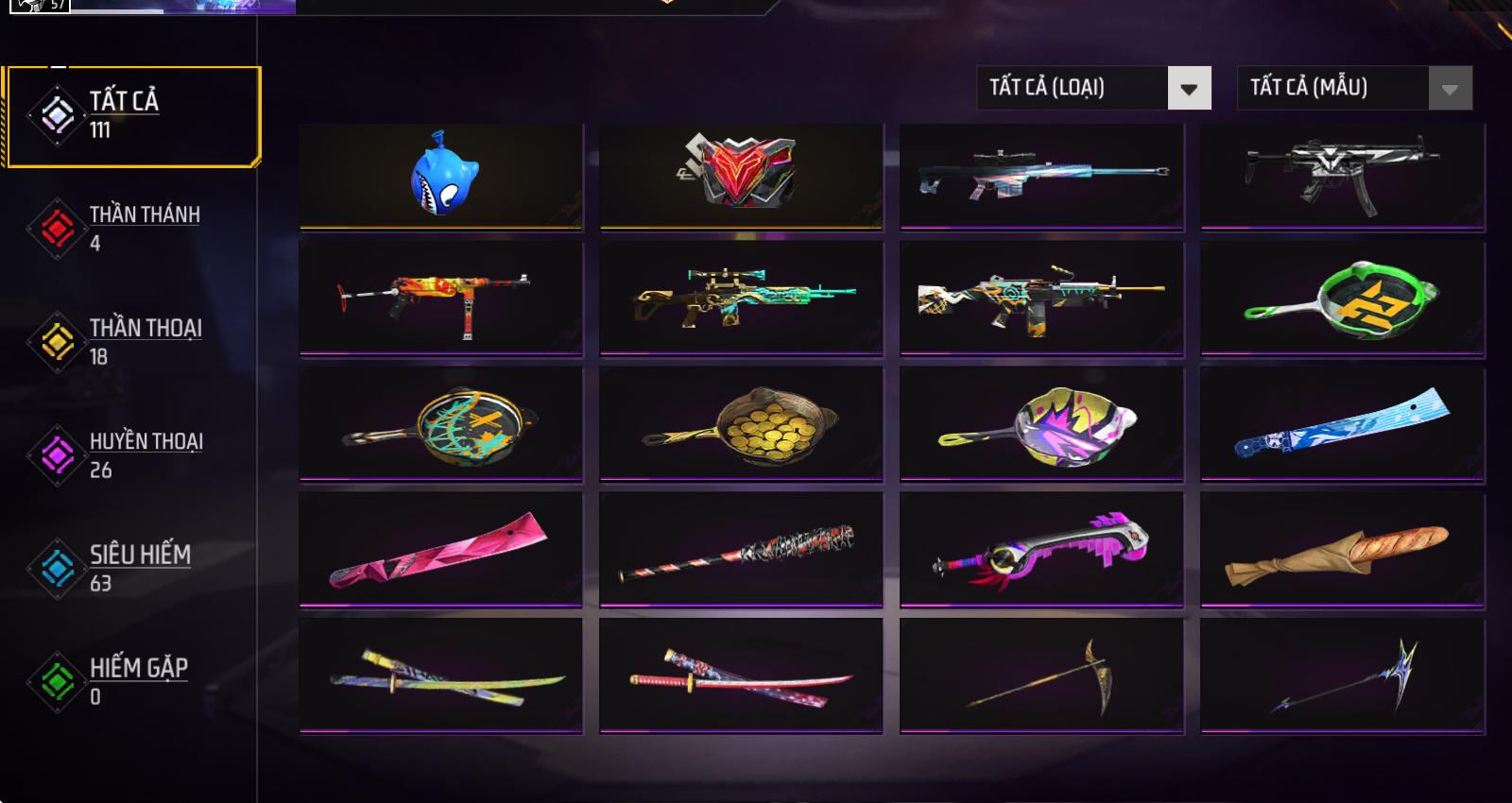Open the Tất Cả (Loại) dropdown arrow

coord(1189,89)
